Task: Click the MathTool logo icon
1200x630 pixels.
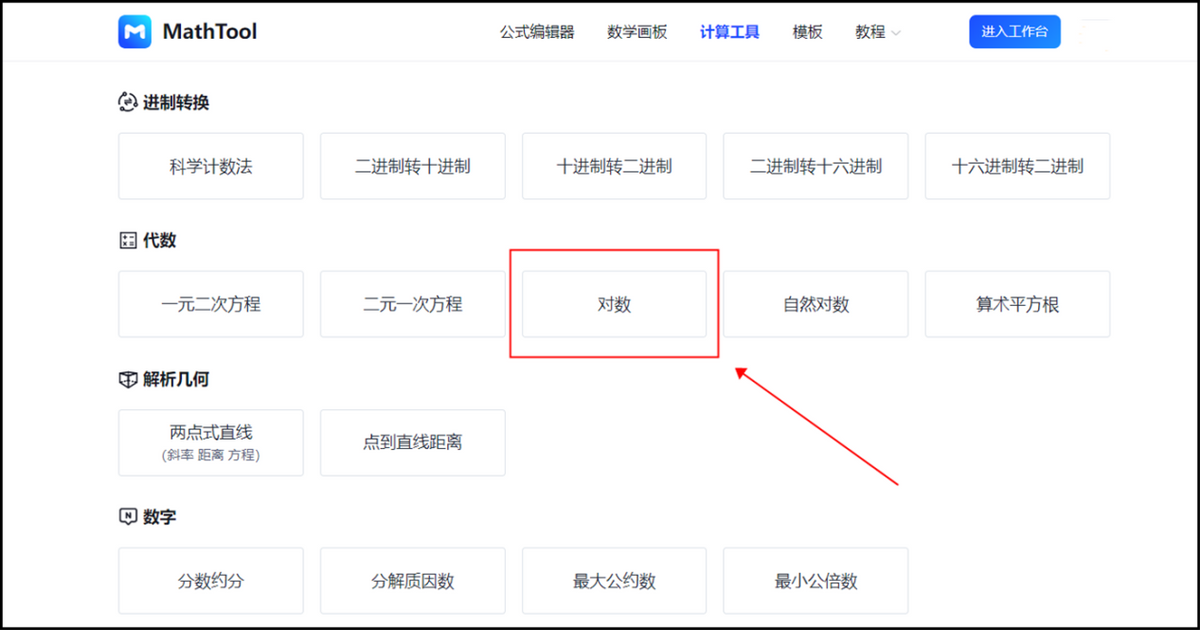Action: (x=135, y=32)
